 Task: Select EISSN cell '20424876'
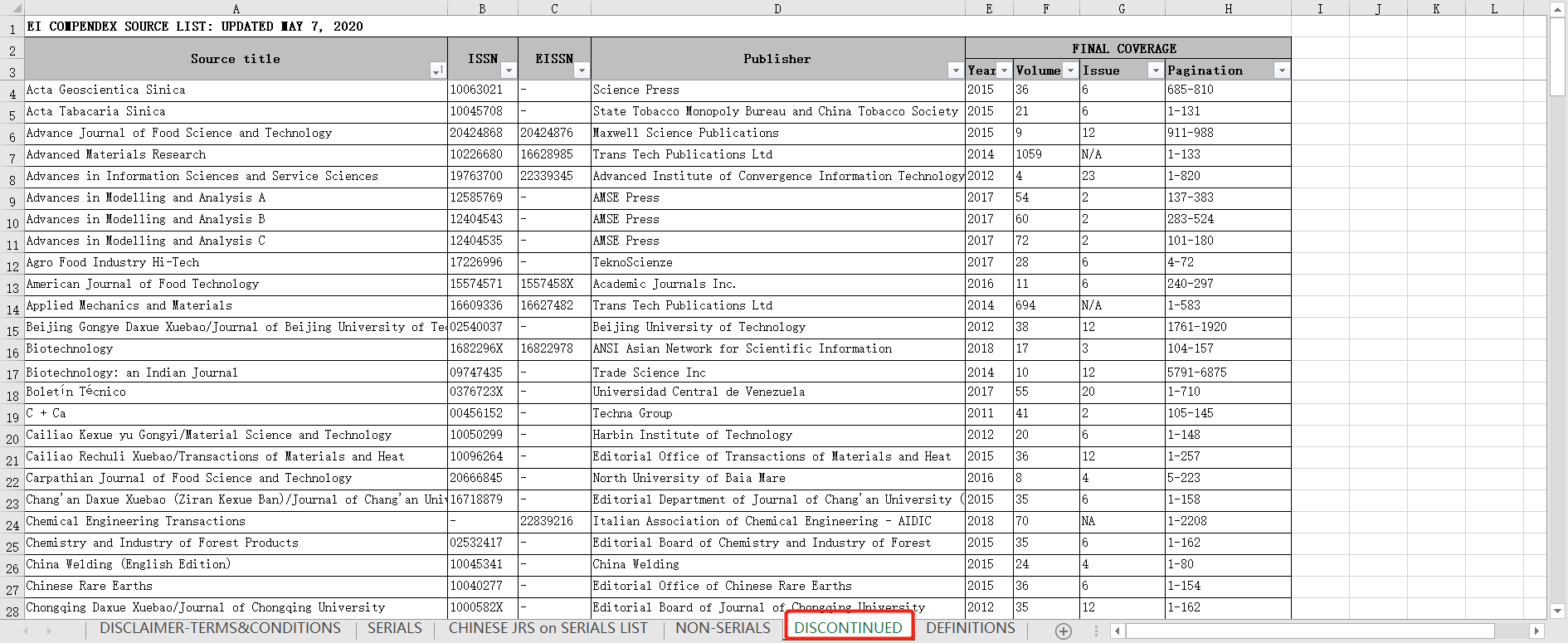[x=554, y=133]
